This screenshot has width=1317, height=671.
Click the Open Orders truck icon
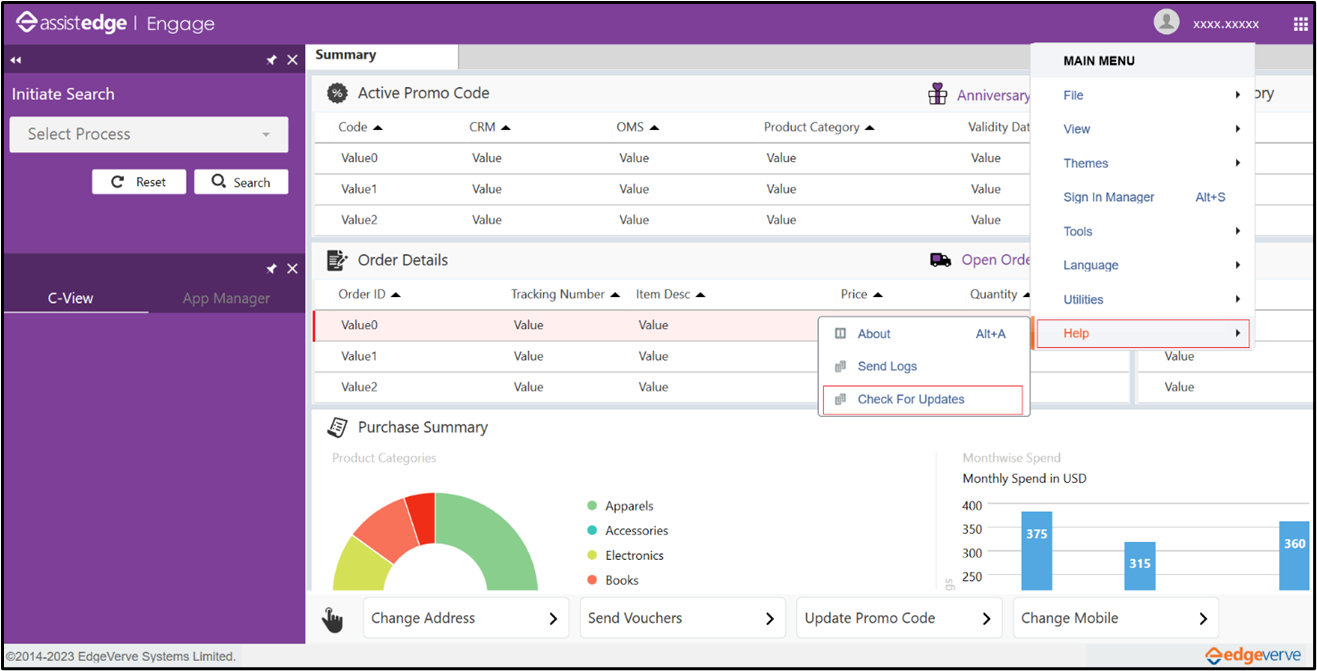[x=940, y=260]
